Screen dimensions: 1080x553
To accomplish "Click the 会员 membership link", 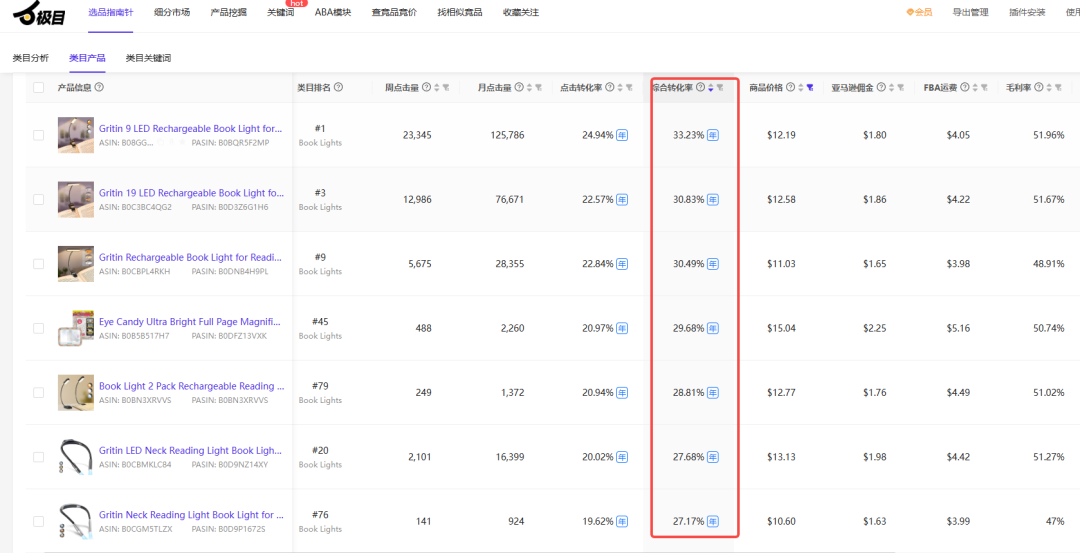I will pos(919,12).
